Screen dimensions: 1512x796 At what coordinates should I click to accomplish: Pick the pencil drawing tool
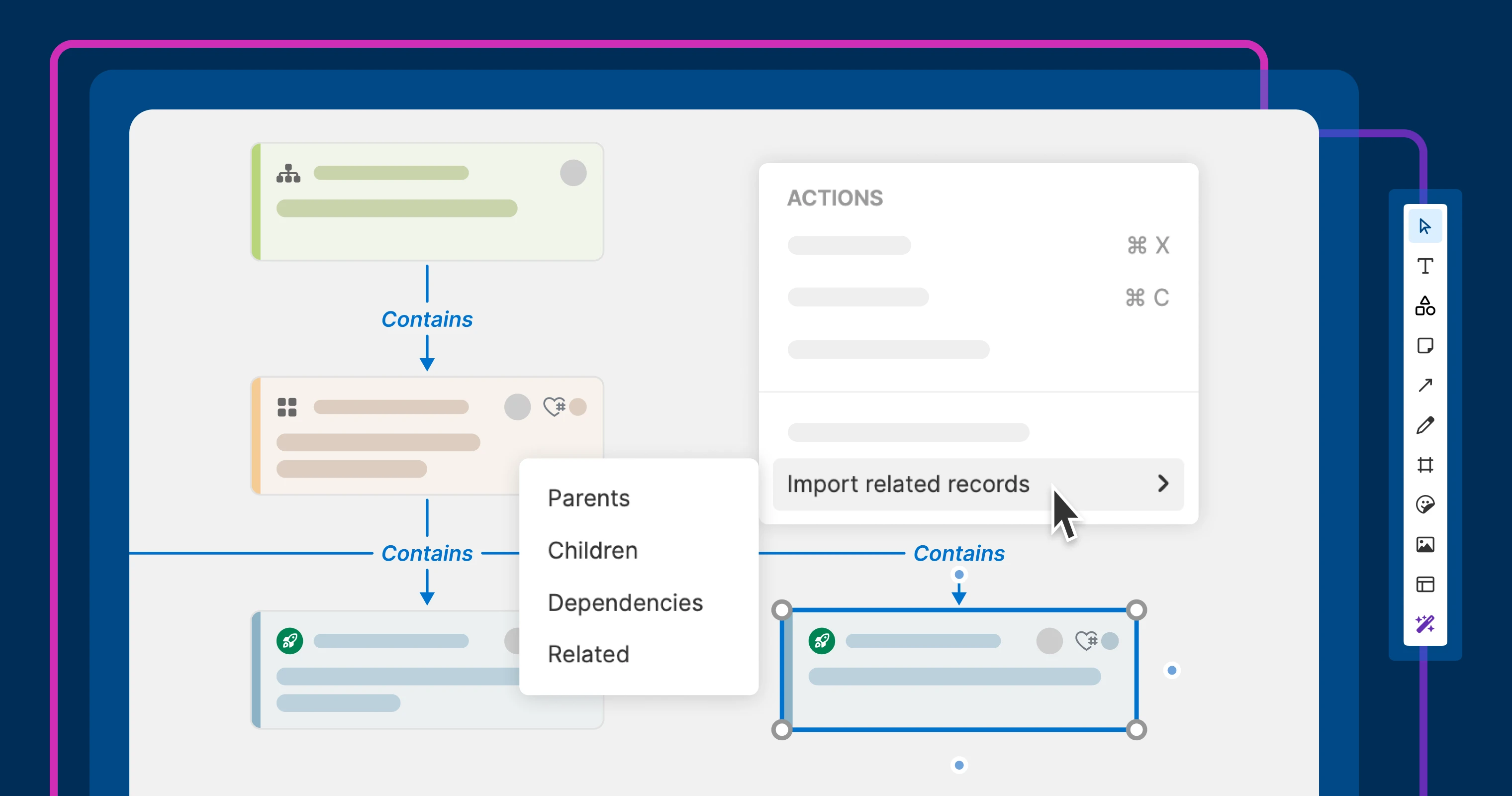click(1424, 425)
